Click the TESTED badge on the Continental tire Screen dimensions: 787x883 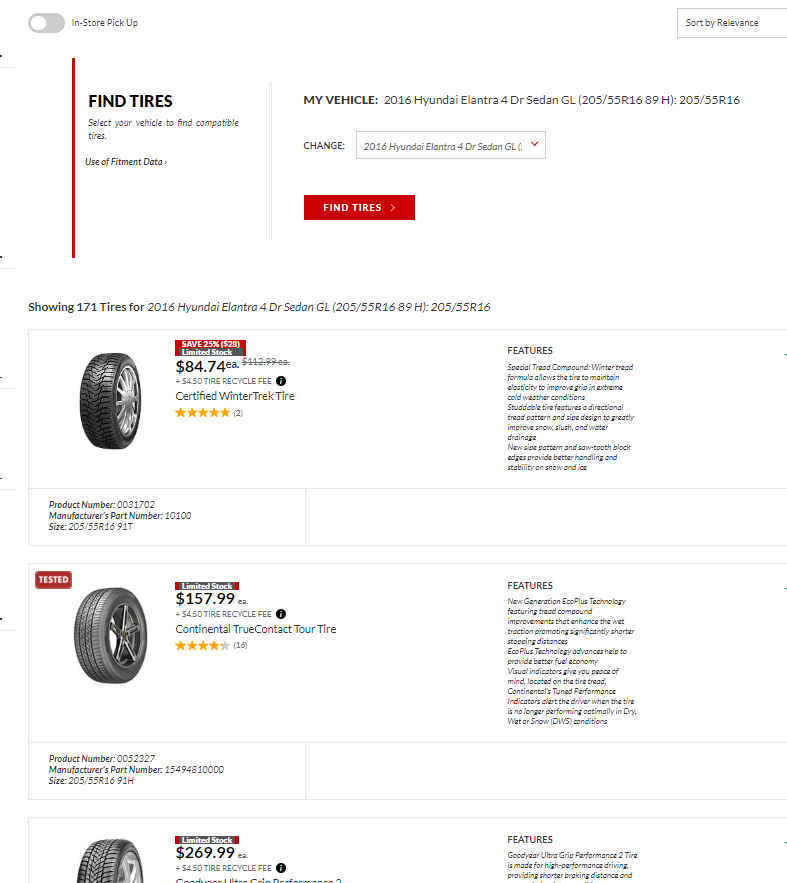pos(53,579)
